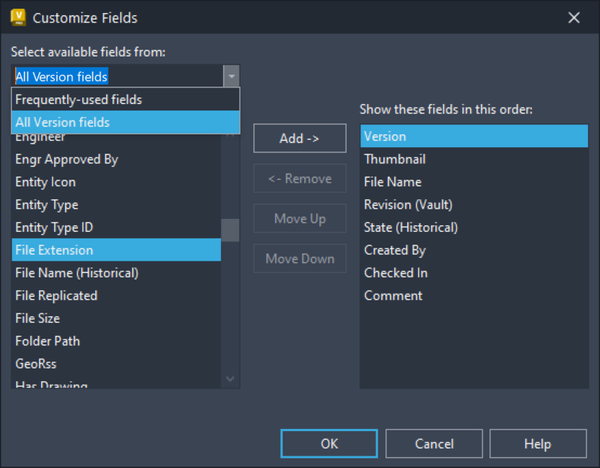The image size is (600, 468).
Task: Choose All Version fields option
Action: pyautogui.click(x=62, y=122)
